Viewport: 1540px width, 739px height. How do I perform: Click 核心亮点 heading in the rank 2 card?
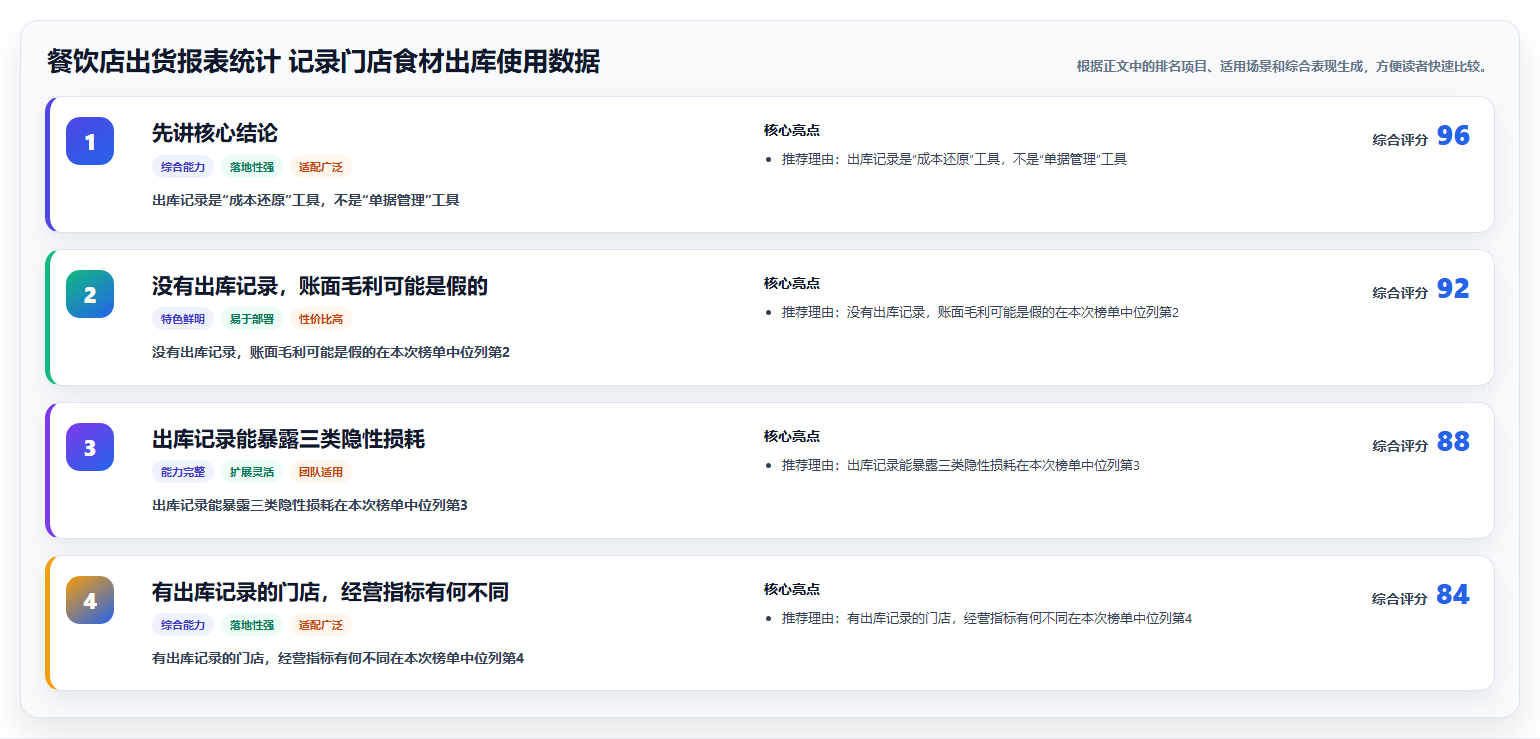[792, 283]
